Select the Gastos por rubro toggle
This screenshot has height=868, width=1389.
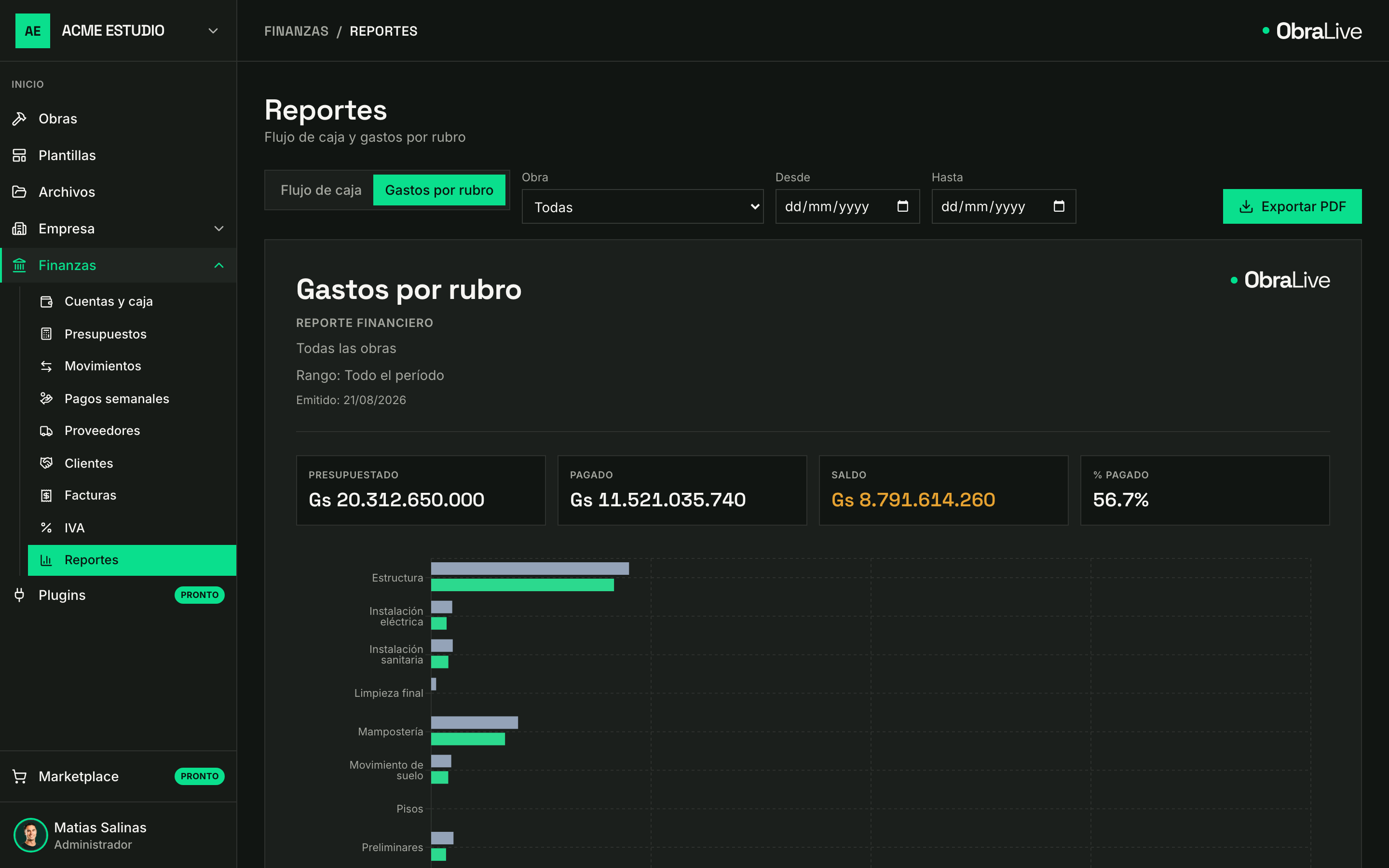pyautogui.click(x=439, y=190)
